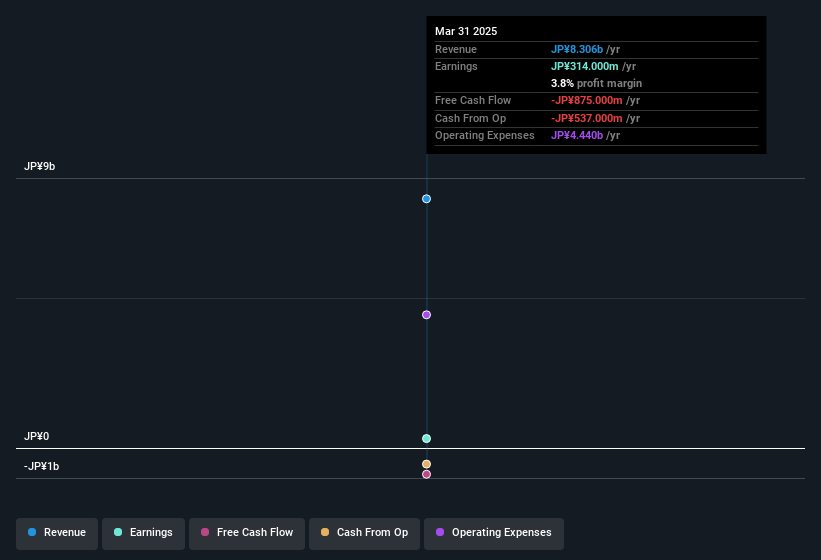Click the -JP¥537.000m cash from op value

[586, 118]
